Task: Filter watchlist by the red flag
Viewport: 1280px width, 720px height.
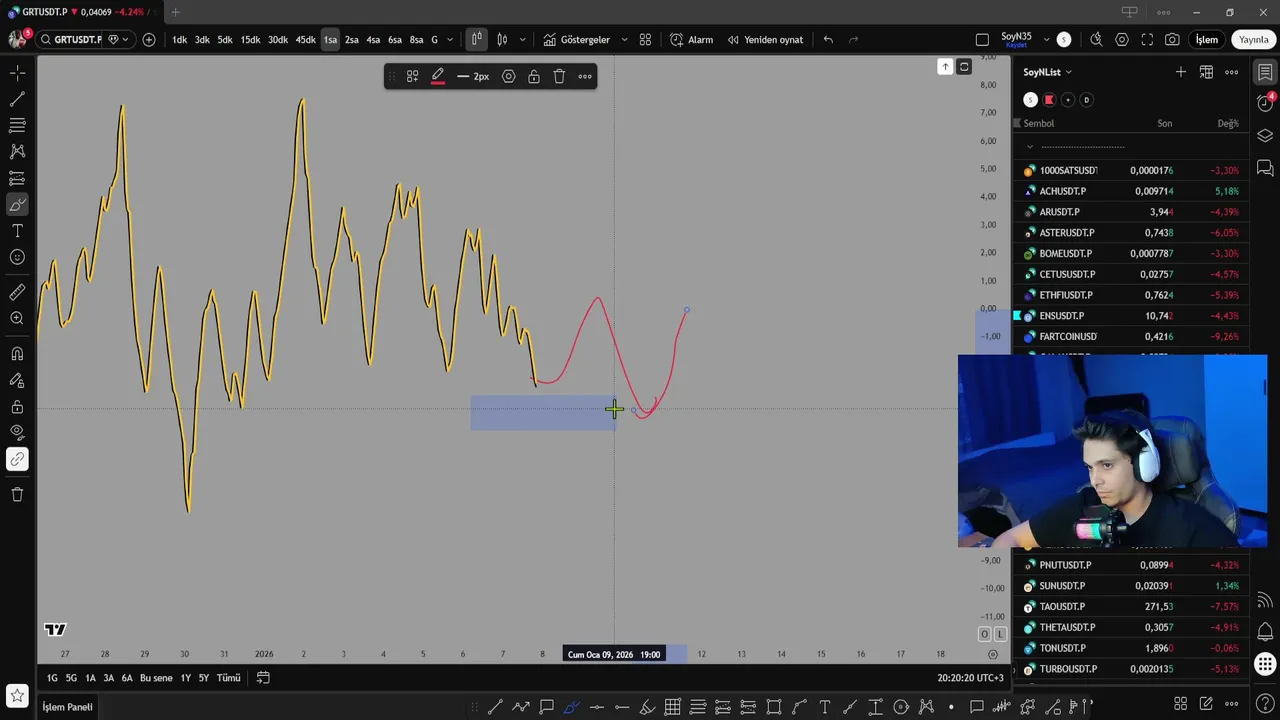Action: 1049,100
